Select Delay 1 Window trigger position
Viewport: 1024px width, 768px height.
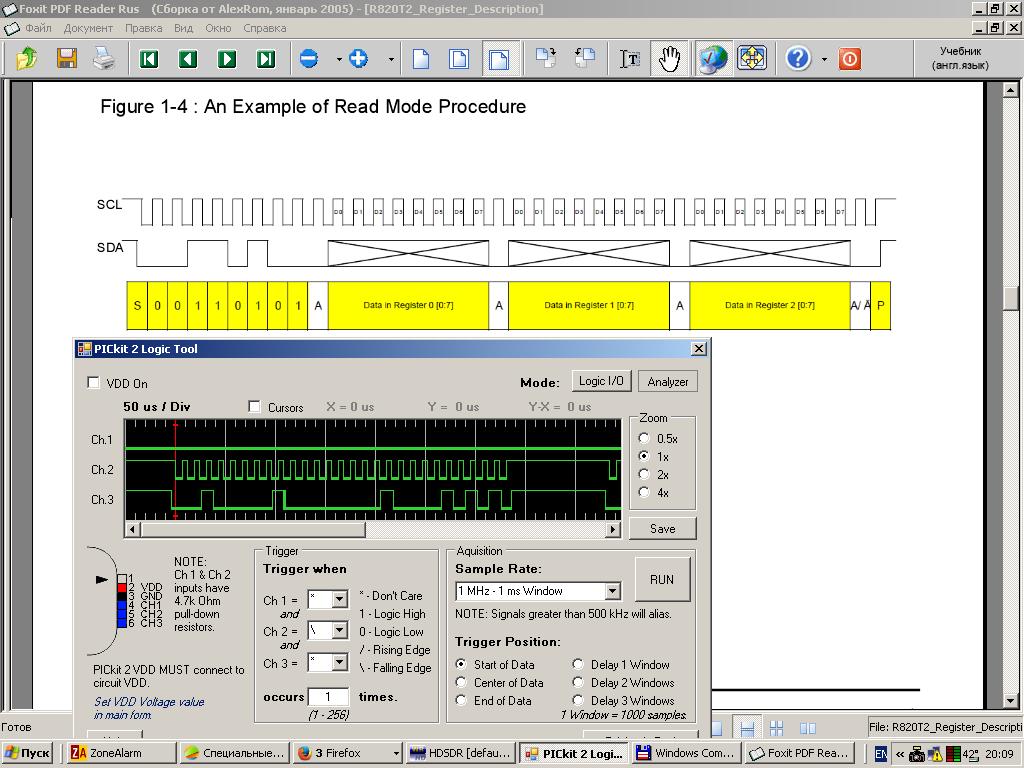click(578, 664)
